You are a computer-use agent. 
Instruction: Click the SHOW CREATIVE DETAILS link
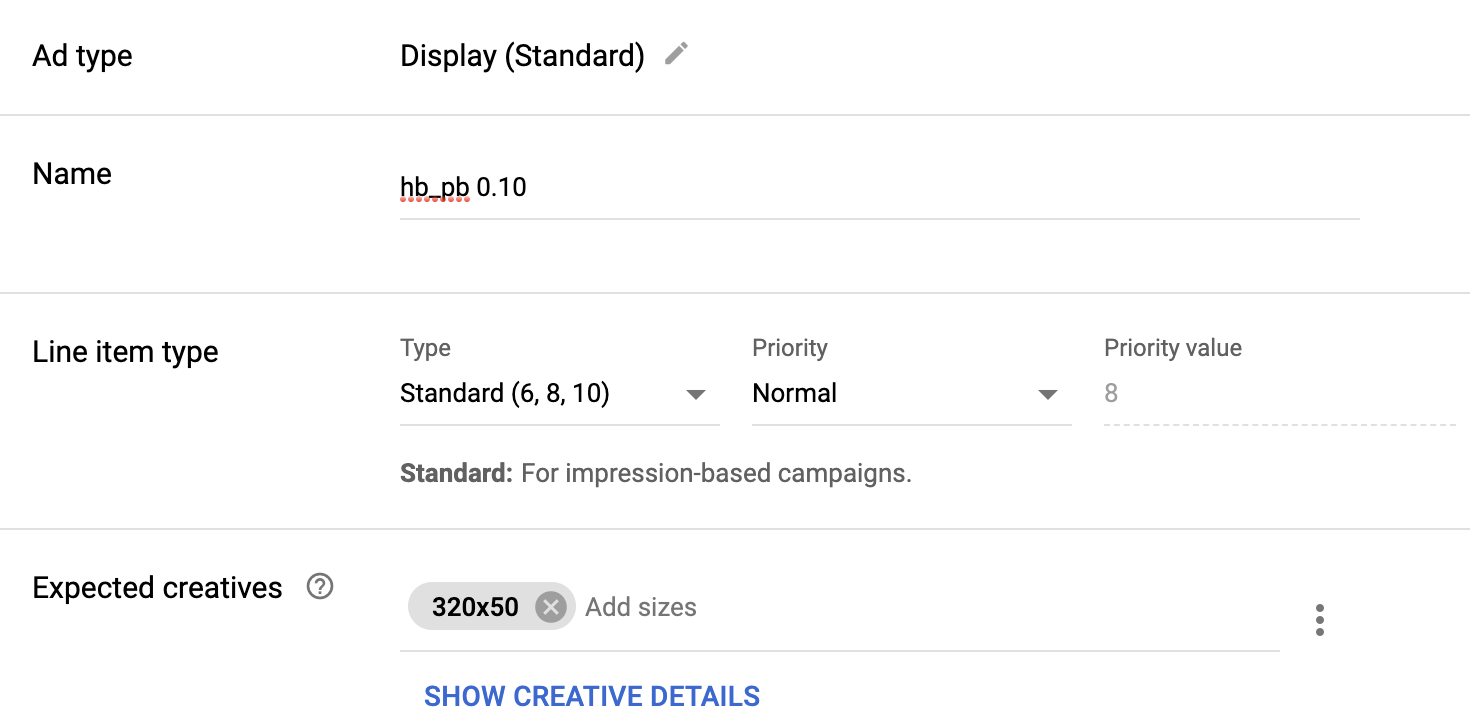click(592, 696)
